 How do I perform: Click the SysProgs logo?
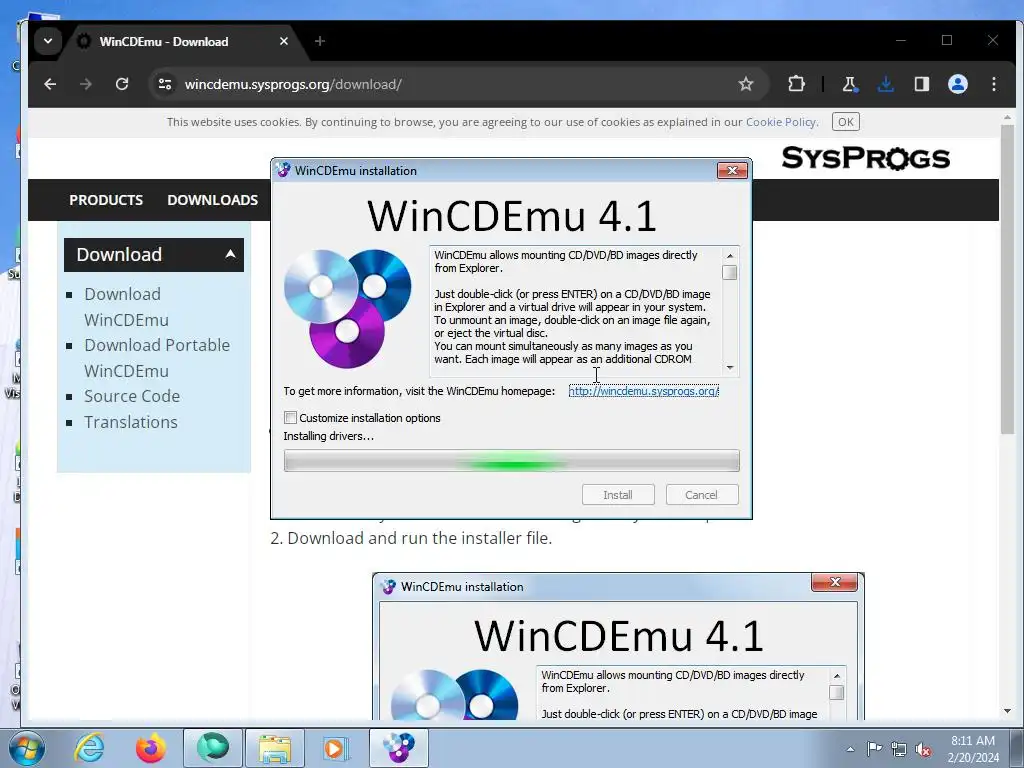(x=865, y=158)
